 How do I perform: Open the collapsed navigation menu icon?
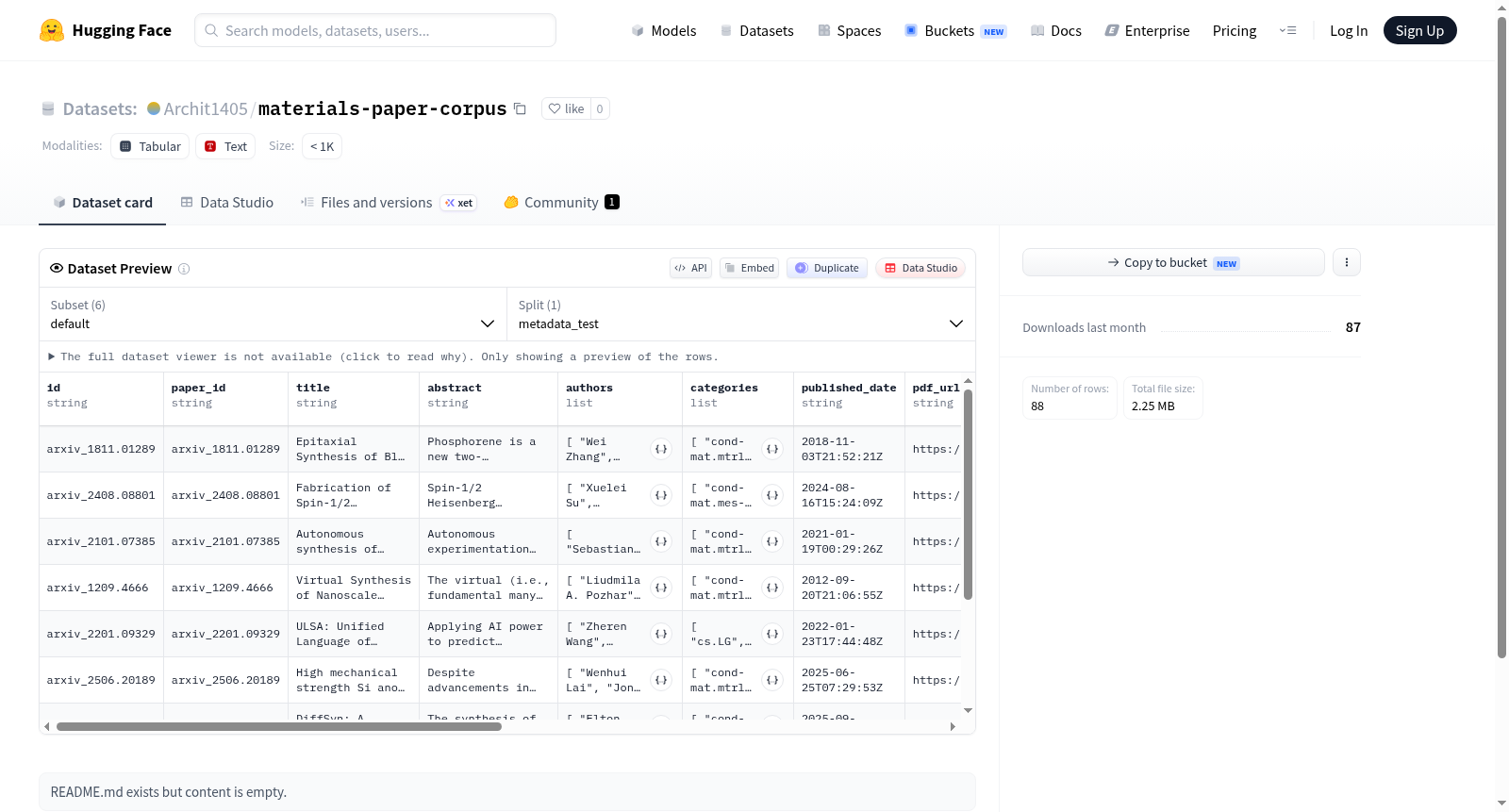tap(1287, 30)
